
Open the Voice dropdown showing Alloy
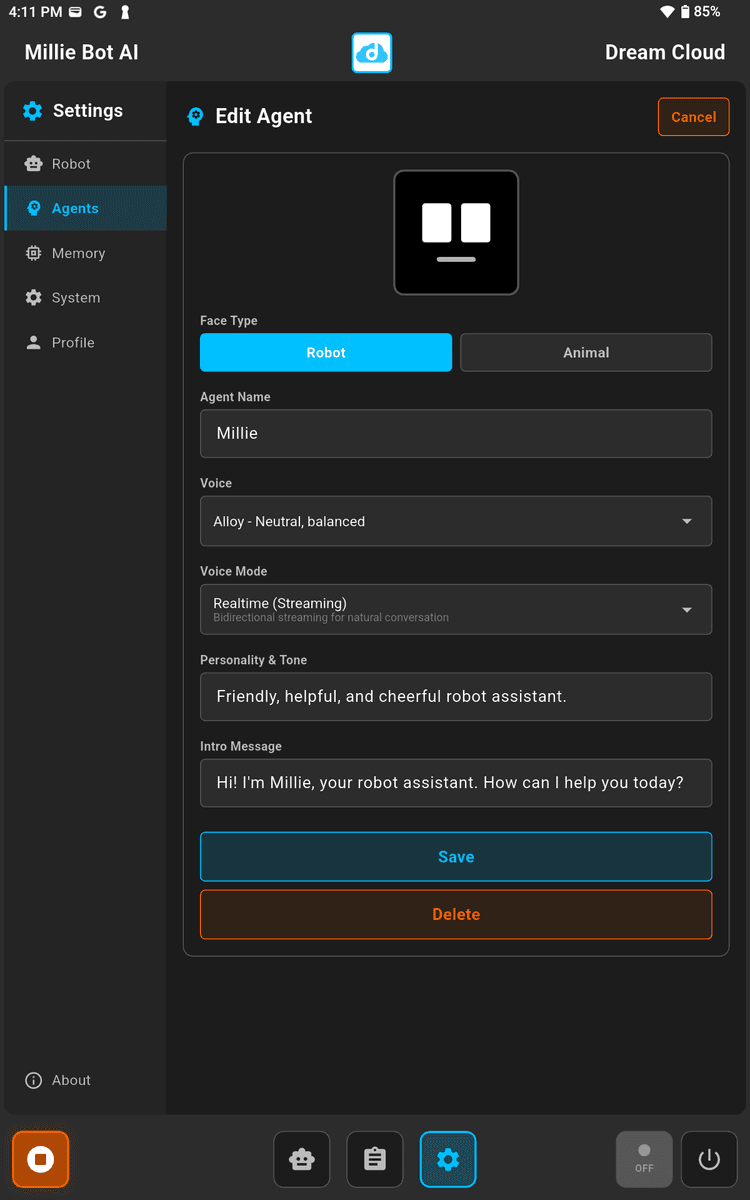tap(456, 521)
